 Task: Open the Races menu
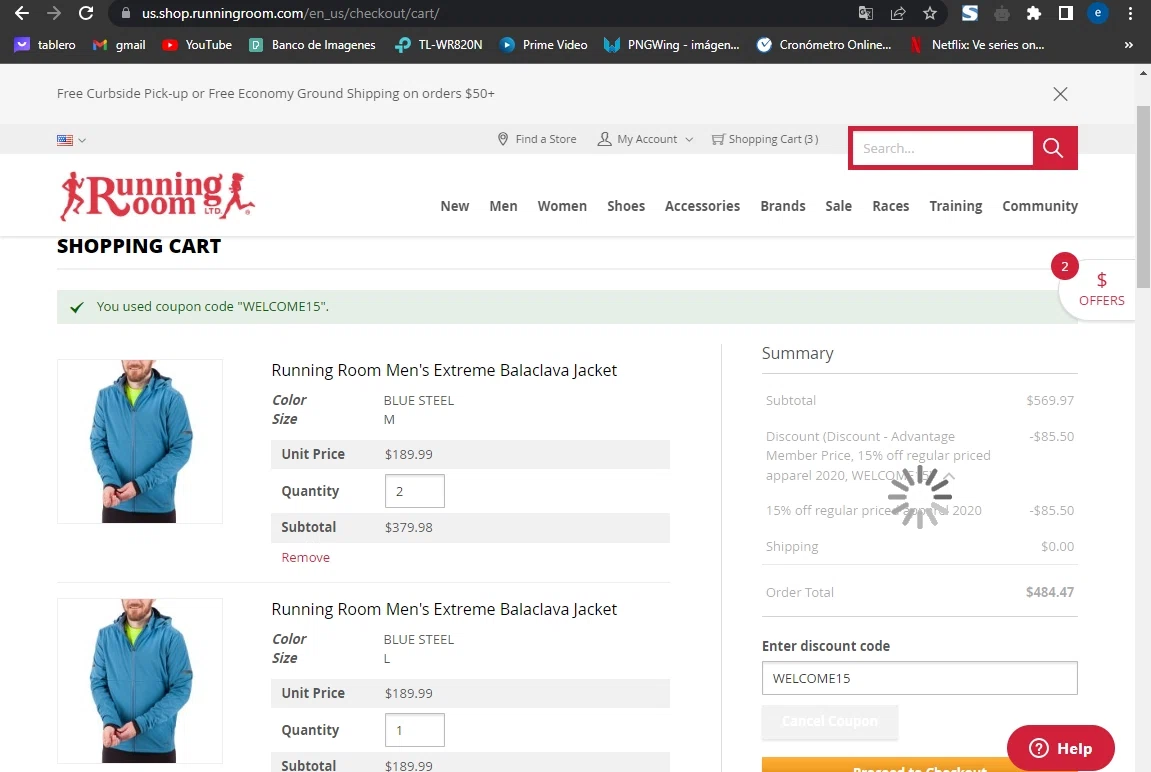[890, 206]
